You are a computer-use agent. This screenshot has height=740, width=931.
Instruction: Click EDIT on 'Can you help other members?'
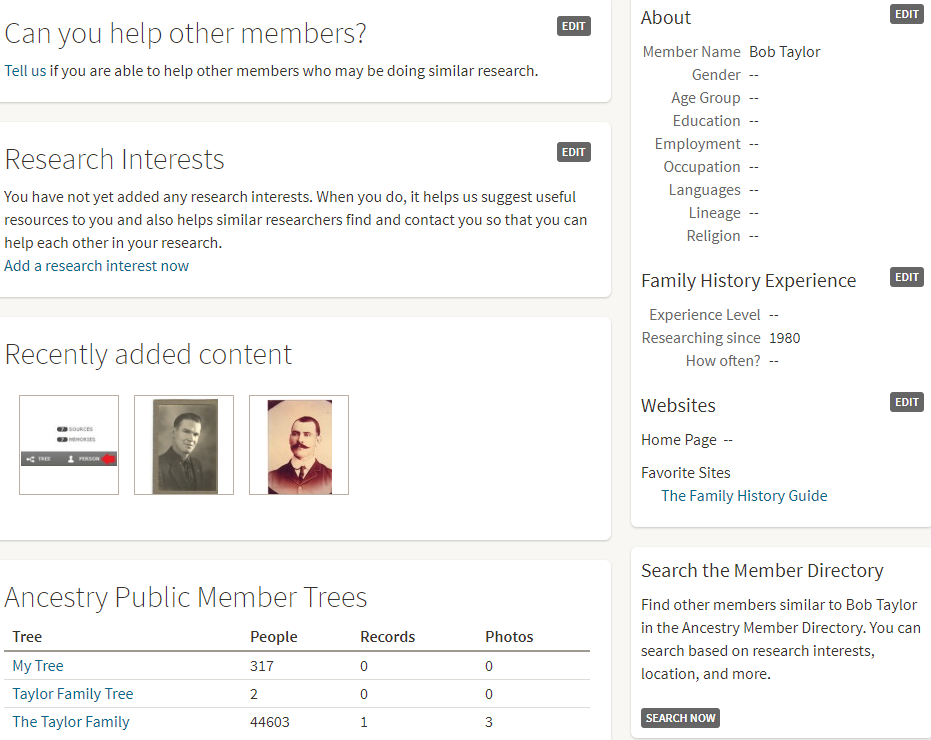tap(573, 26)
